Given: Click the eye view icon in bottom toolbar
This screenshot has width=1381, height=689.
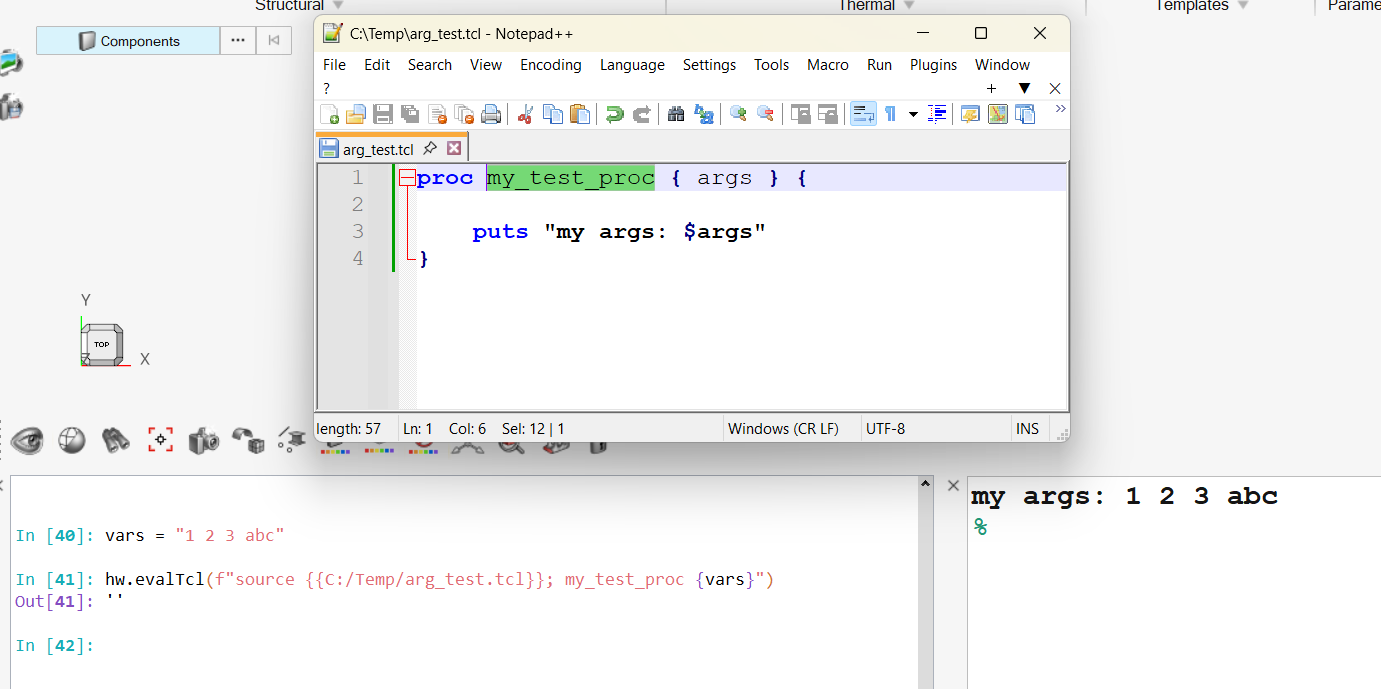Looking at the screenshot, I should [x=26, y=440].
